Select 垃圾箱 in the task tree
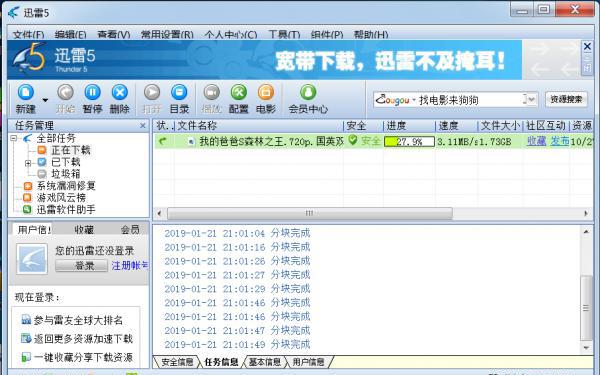Viewport: 600px width, 375px height. coord(65,174)
